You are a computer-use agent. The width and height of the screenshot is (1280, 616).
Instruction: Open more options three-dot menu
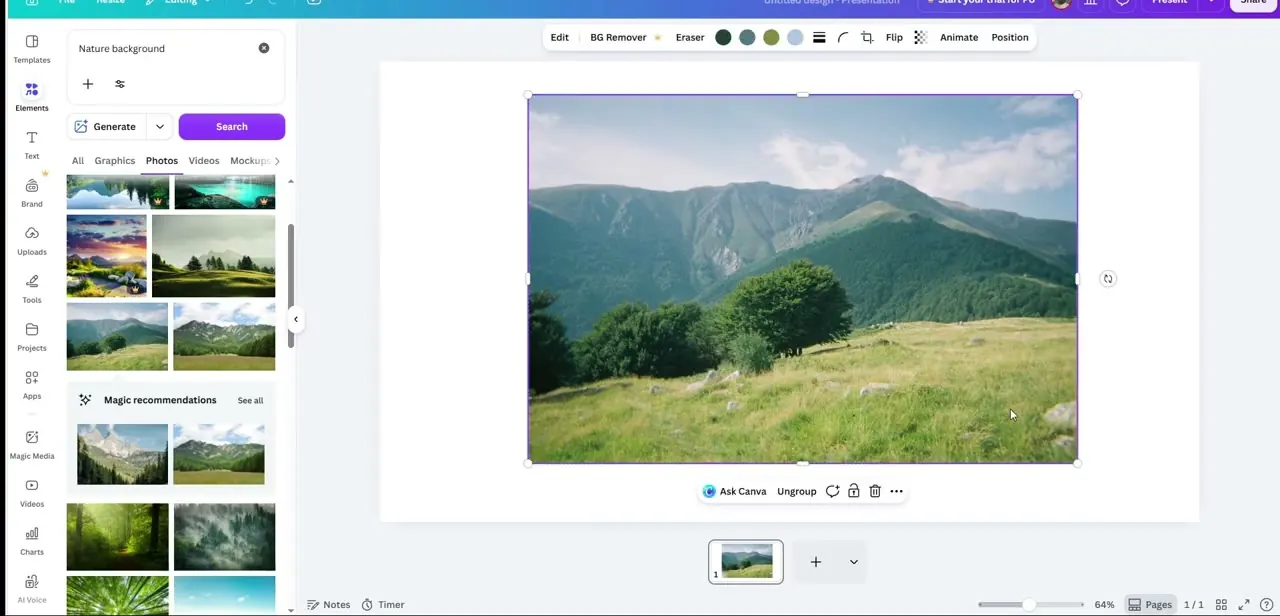click(x=896, y=492)
